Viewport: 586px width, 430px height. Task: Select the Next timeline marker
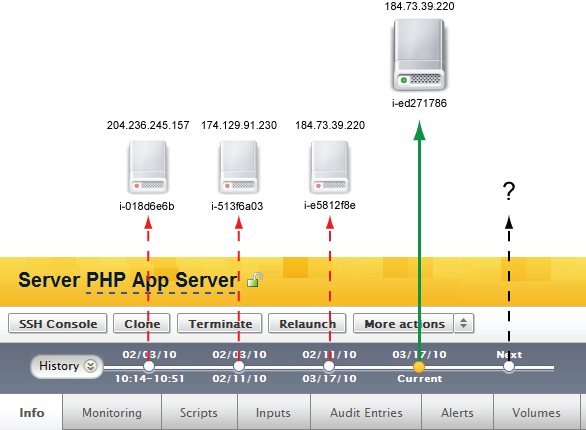click(x=509, y=366)
